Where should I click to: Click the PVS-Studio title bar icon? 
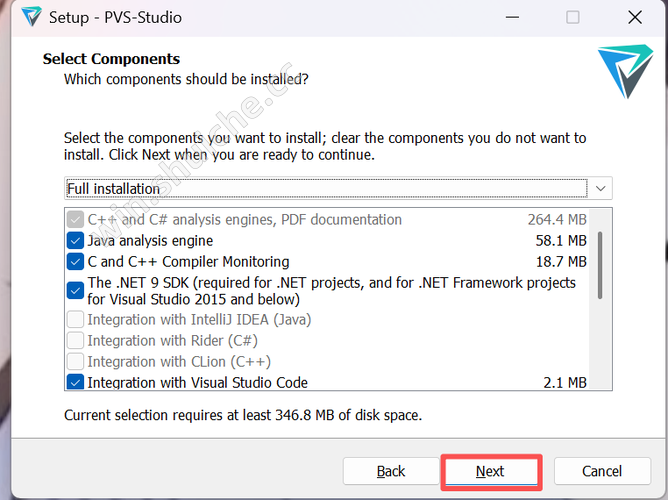[x=31, y=17]
